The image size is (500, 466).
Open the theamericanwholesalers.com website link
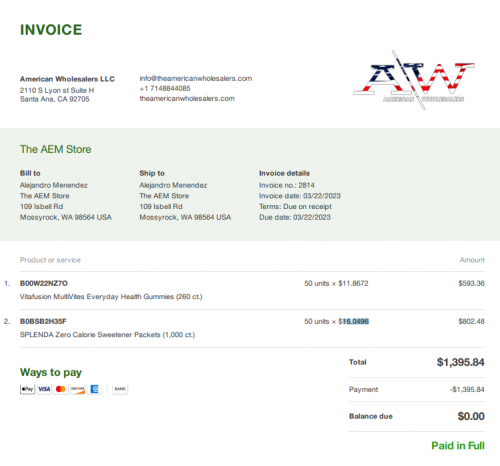(187, 98)
